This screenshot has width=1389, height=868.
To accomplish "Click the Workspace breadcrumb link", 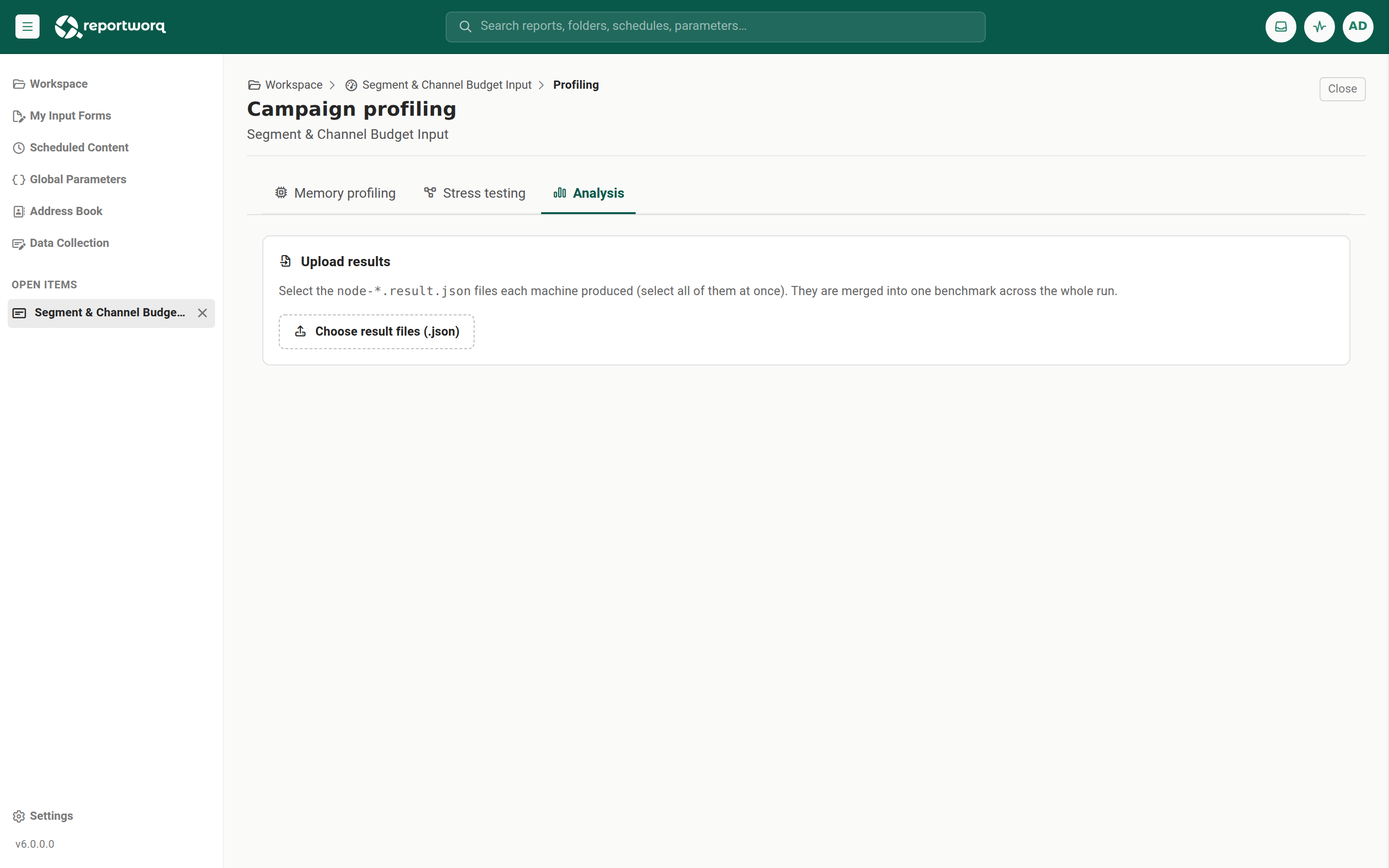I will [x=285, y=85].
